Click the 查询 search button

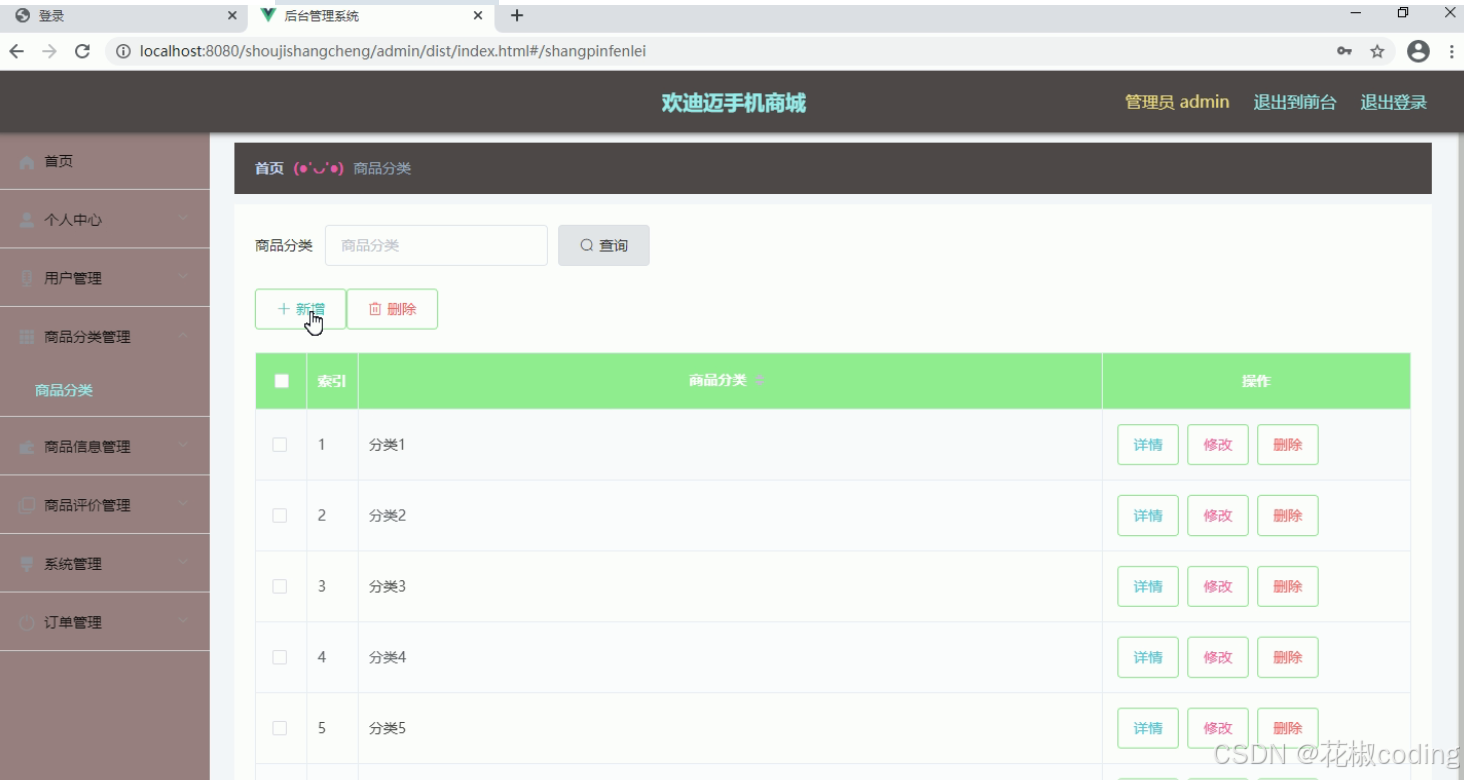604,245
